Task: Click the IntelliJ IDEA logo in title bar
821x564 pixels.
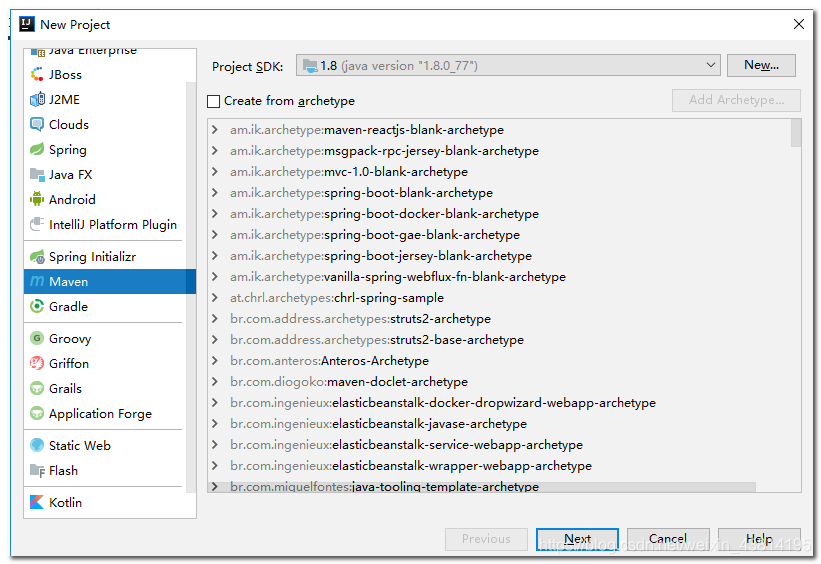Action: (x=27, y=24)
